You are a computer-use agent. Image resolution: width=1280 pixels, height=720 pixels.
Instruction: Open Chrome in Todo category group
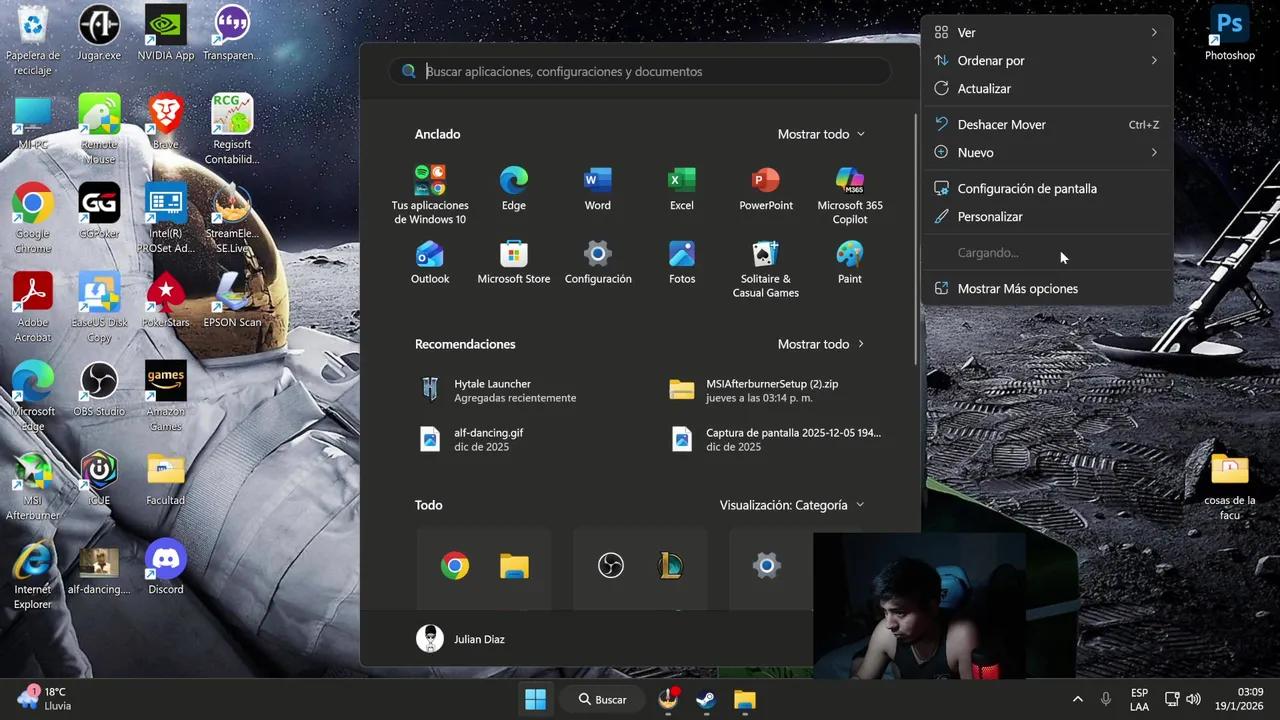455,567
